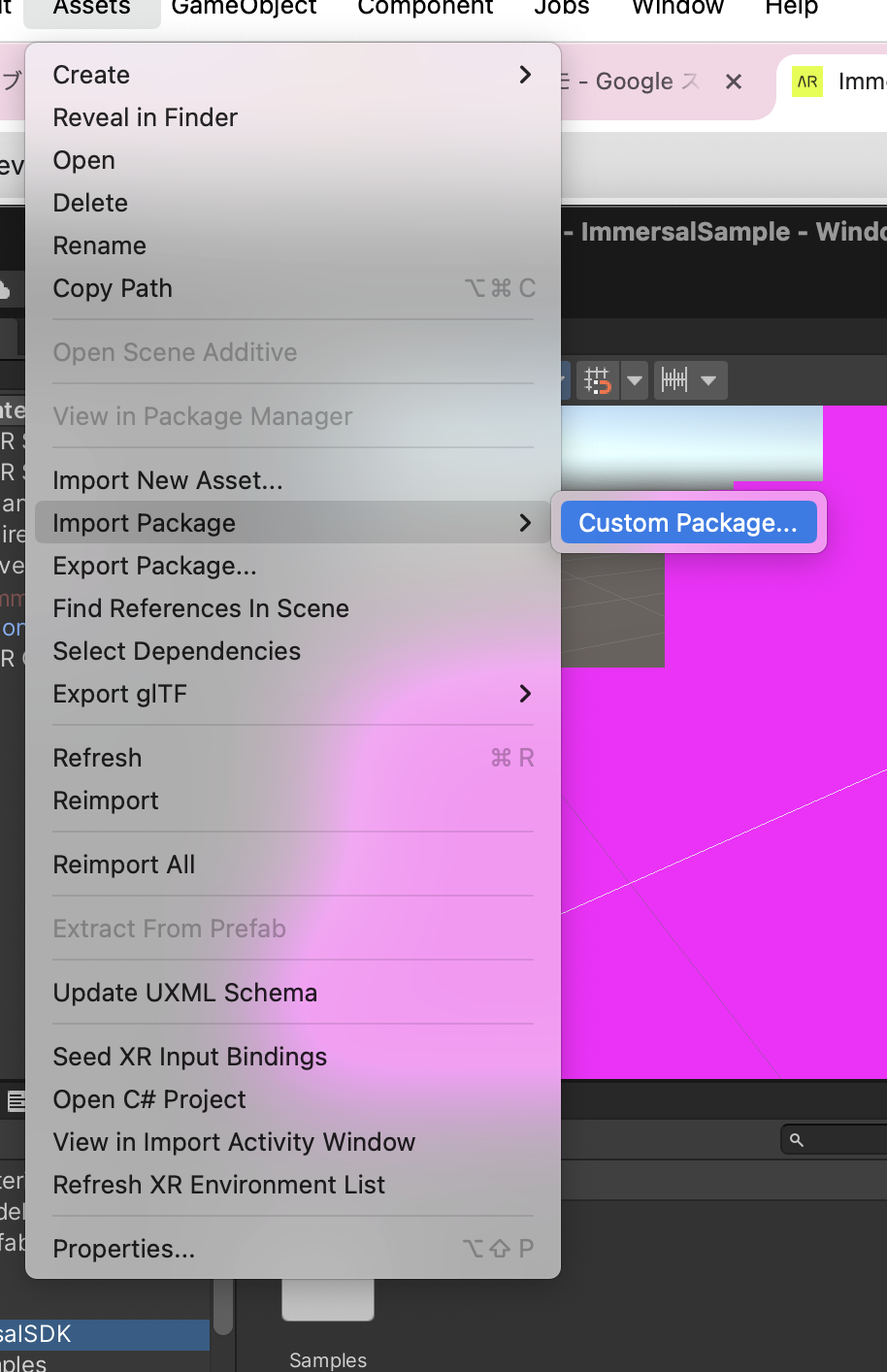Open grid snapping dropdown arrow
This screenshot has width=887, height=1372.
(635, 380)
